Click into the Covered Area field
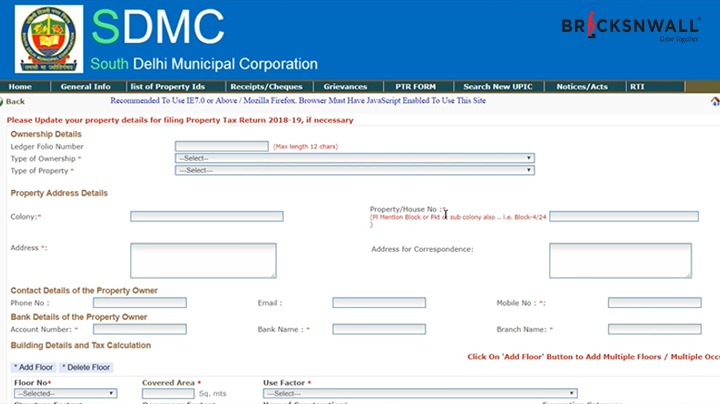The image size is (720, 404). (x=168, y=393)
